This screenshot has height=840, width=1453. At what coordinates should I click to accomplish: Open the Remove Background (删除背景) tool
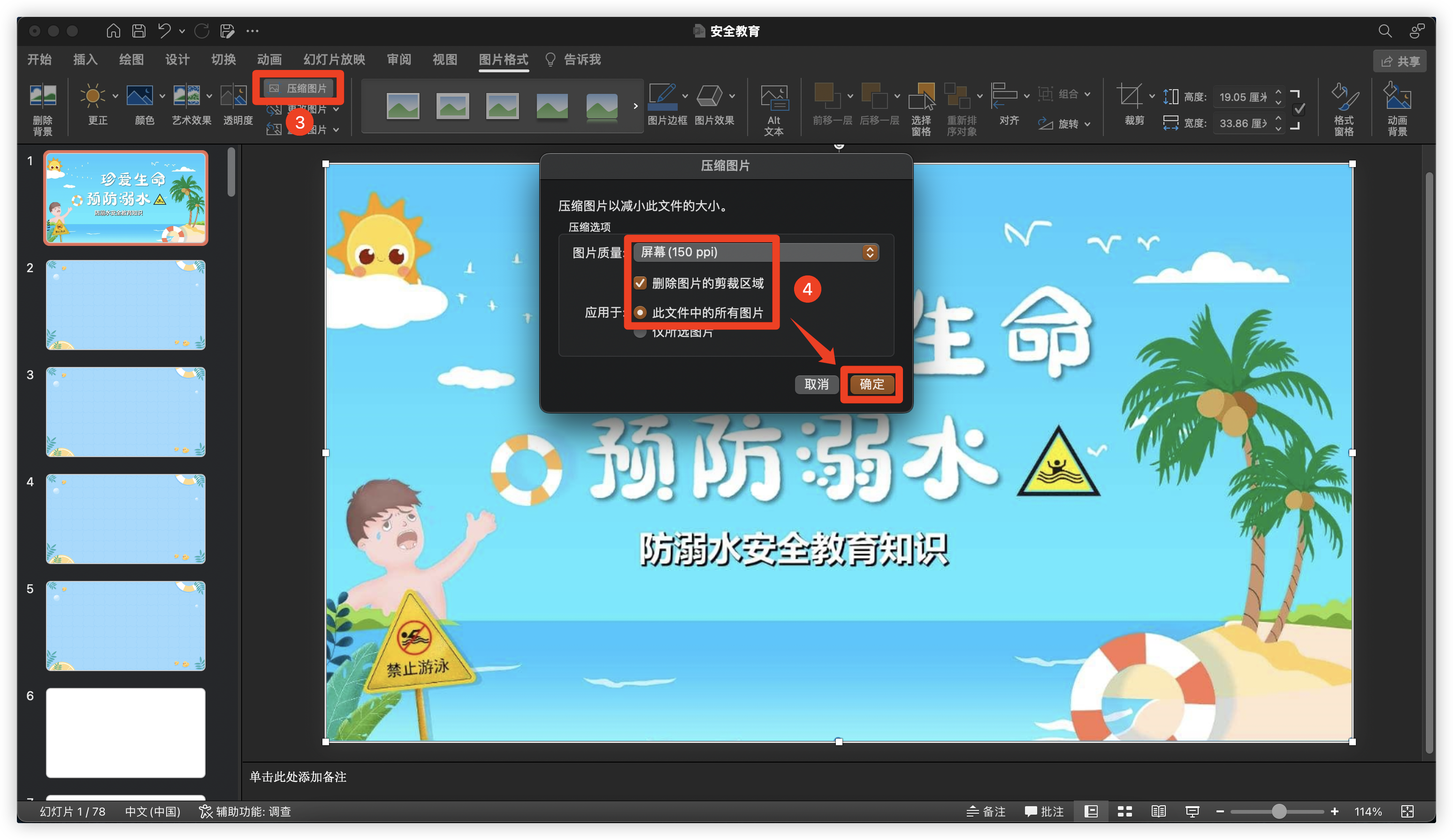click(43, 108)
